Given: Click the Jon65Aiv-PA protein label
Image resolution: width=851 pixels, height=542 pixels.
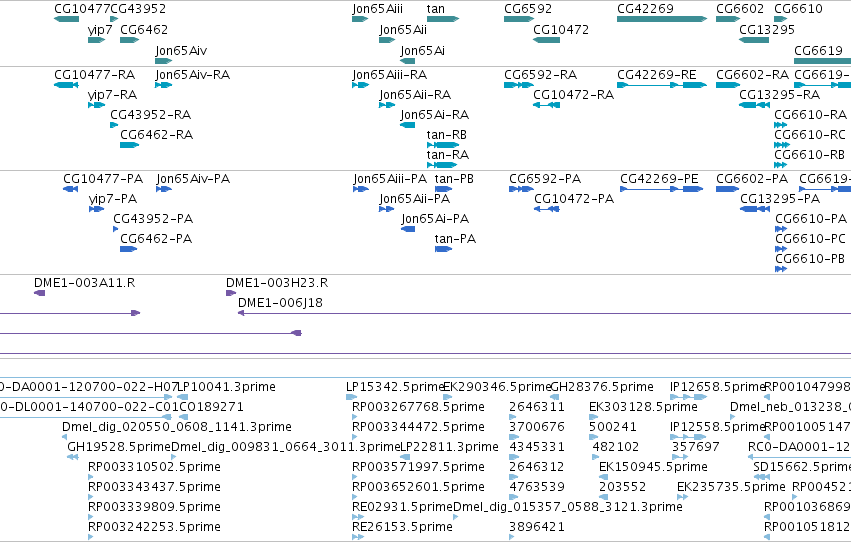Looking at the screenshot, I should click(x=193, y=179).
